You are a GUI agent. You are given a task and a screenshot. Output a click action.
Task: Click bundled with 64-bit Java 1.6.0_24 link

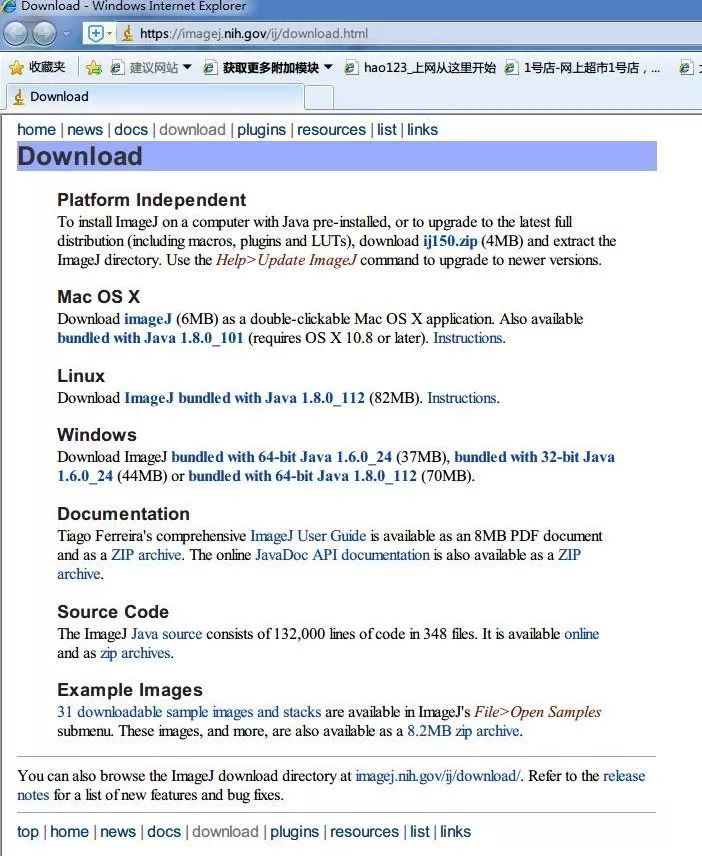[282, 457]
